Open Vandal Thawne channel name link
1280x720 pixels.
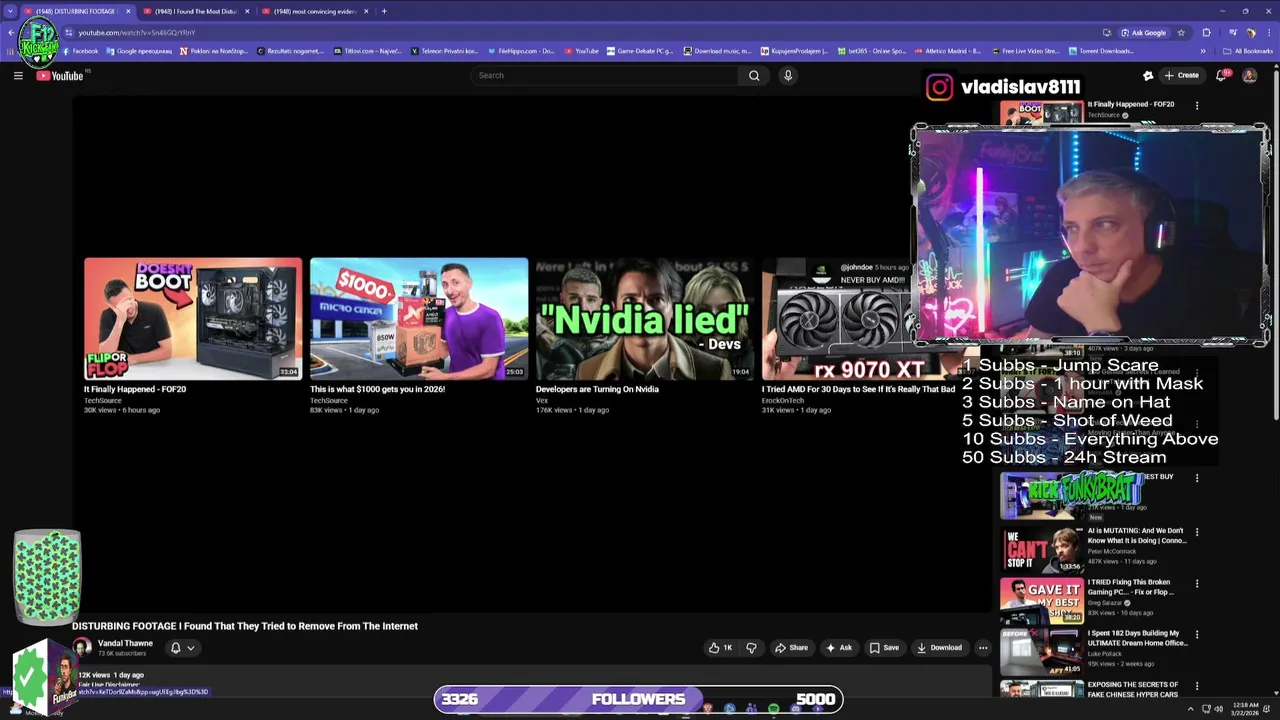pyautogui.click(x=125, y=643)
